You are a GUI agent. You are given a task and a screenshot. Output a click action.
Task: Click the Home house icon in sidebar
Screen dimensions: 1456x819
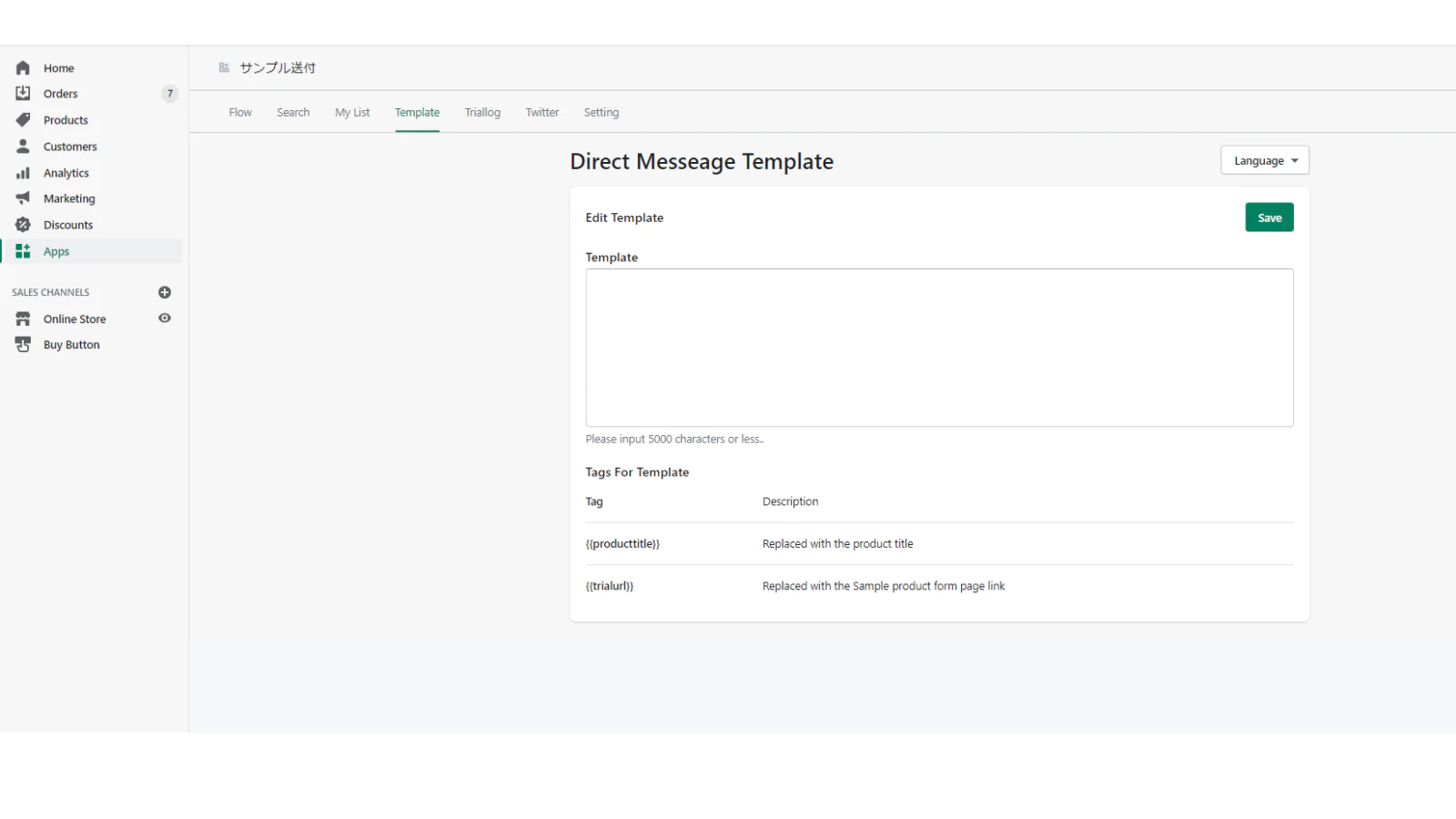[23, 68]
